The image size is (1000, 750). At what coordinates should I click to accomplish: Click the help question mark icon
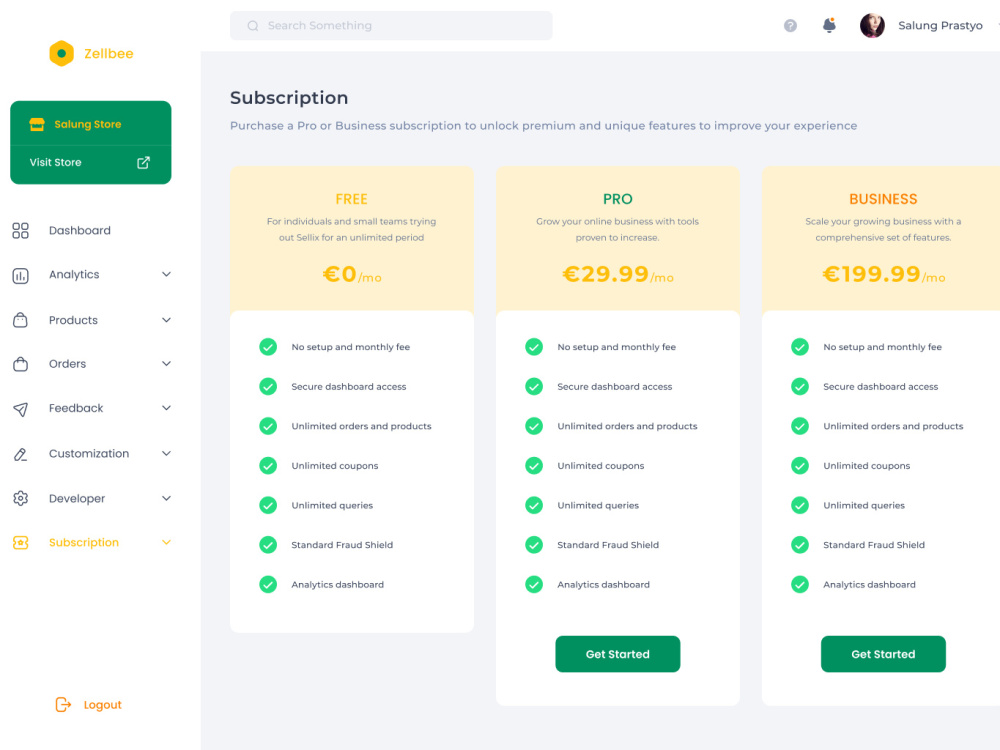click(x=790, y=26)
